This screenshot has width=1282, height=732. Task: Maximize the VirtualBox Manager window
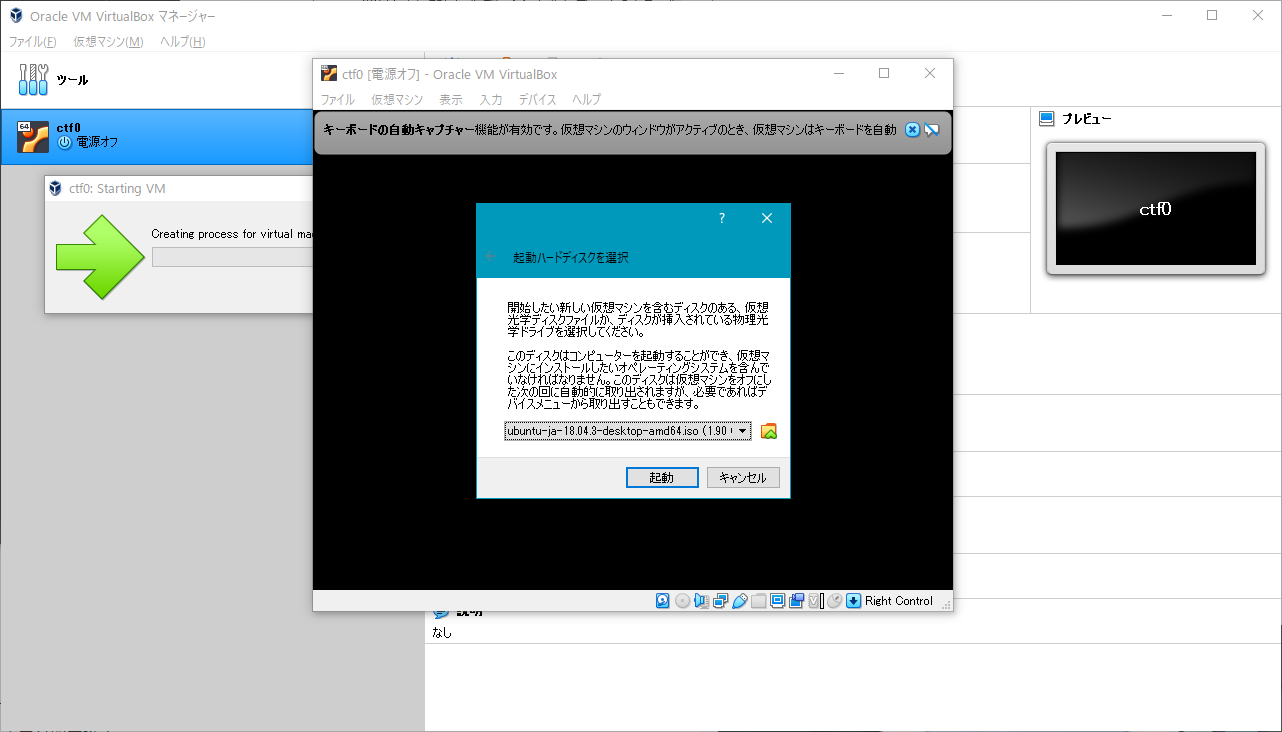pyautogui.click(x=1212, y=16)
